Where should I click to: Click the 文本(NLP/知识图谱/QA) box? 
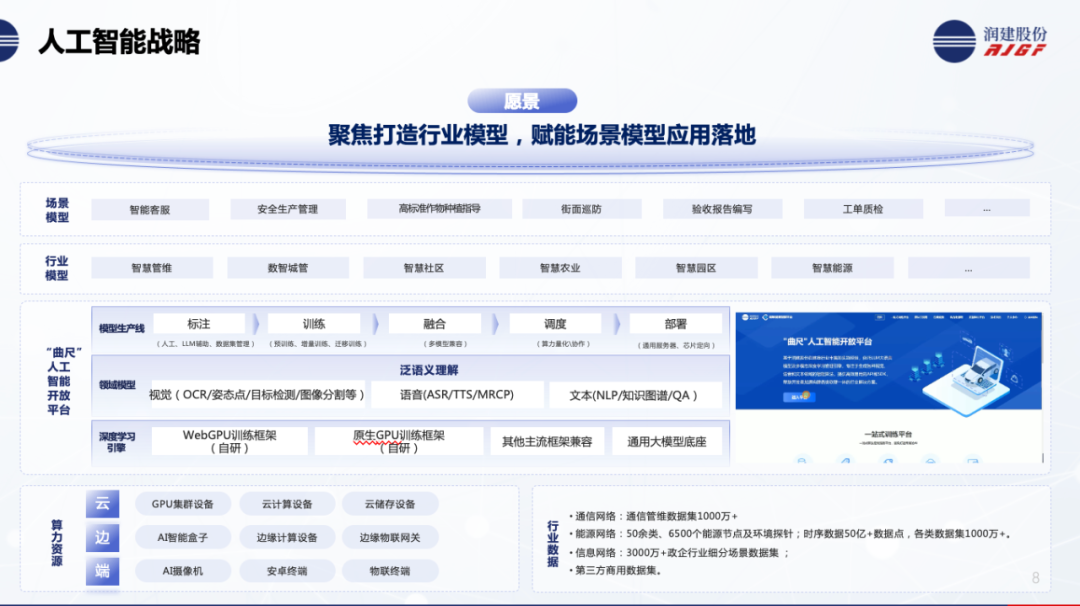tap(635, 395)
